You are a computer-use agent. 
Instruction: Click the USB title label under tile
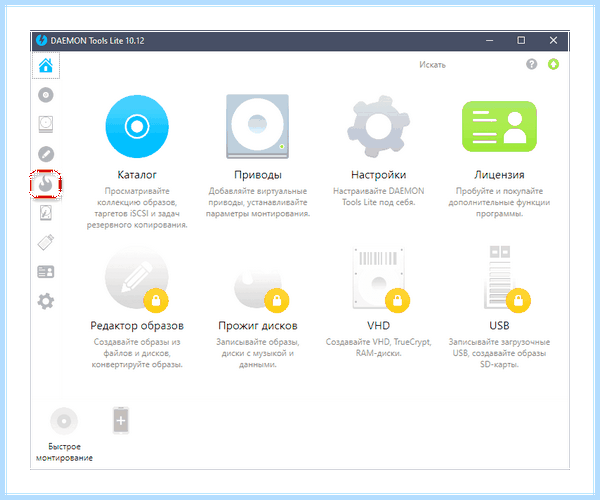pyautogui.click(x=499, y=326)
